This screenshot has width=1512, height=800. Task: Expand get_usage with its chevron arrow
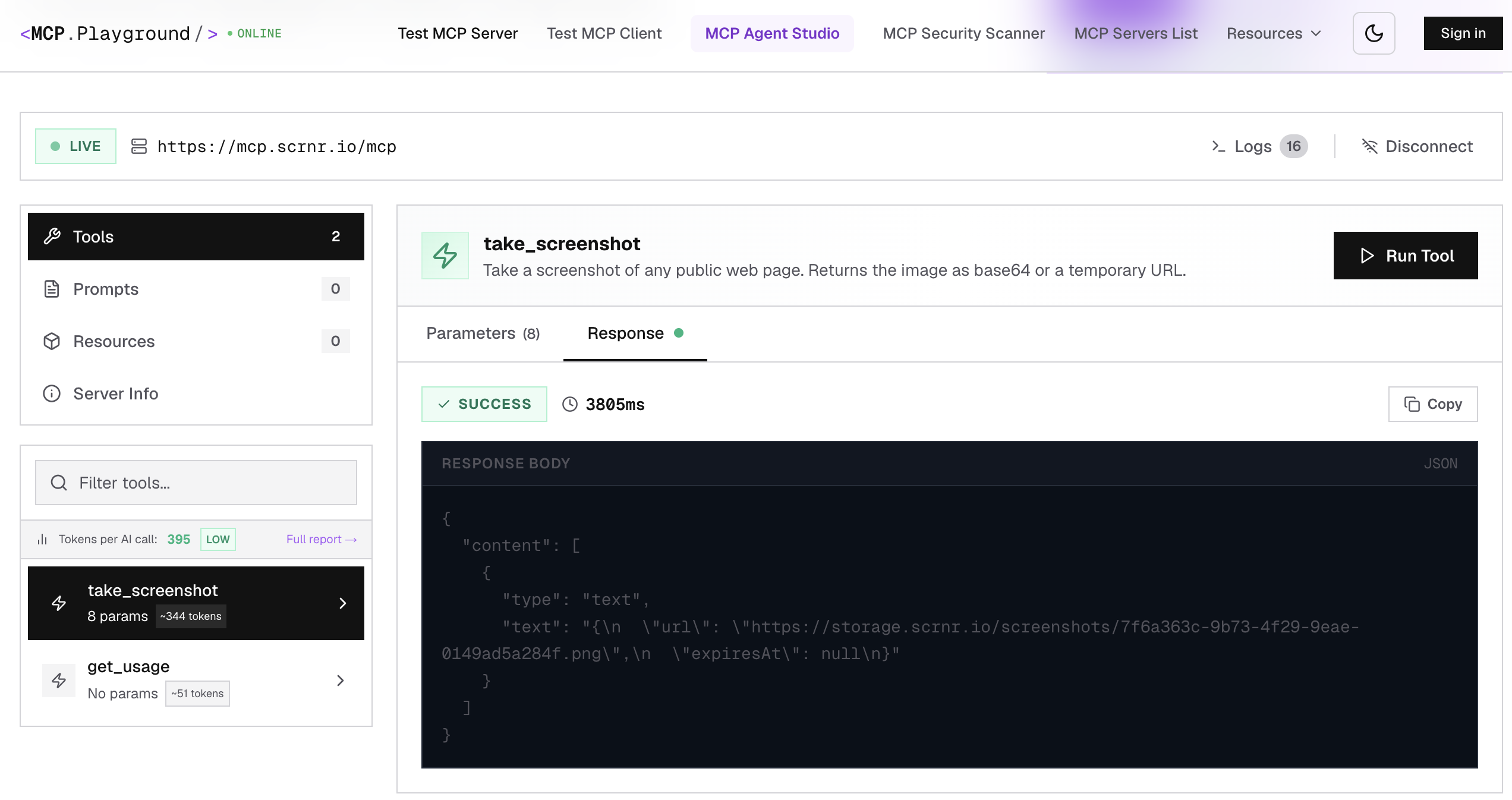(x=340, y=681)
